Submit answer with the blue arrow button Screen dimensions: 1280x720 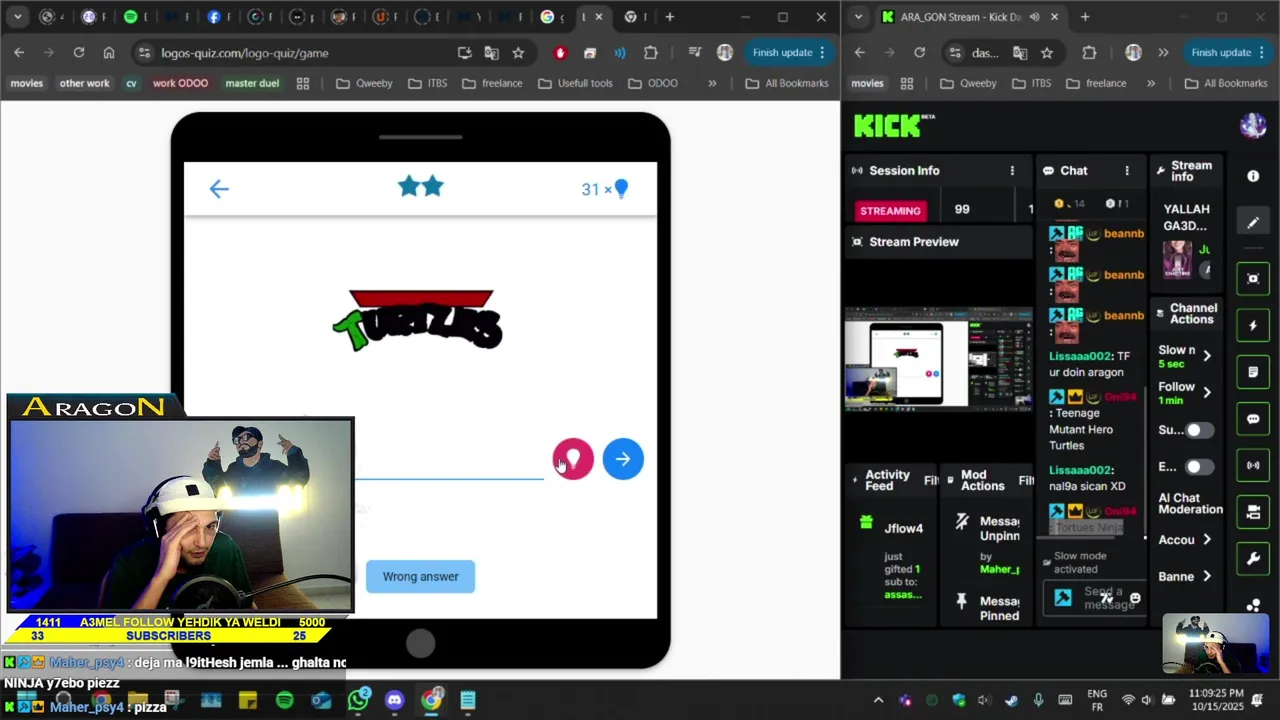click(623, 459)
